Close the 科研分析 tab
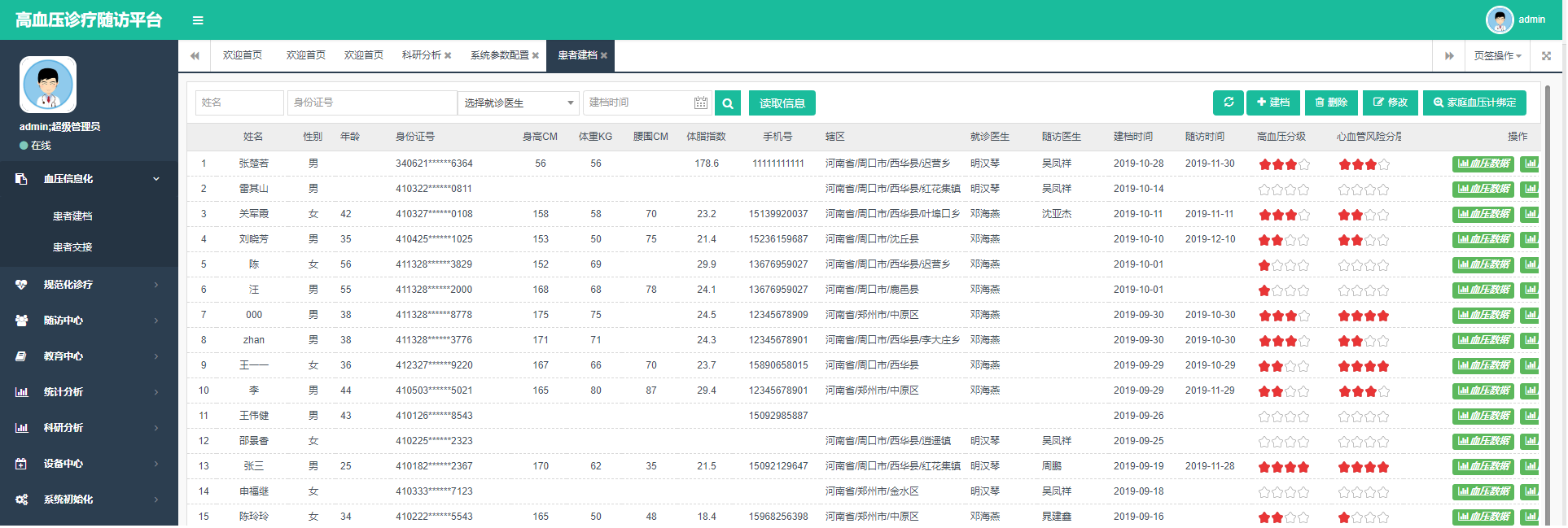 tap(448, 56)
